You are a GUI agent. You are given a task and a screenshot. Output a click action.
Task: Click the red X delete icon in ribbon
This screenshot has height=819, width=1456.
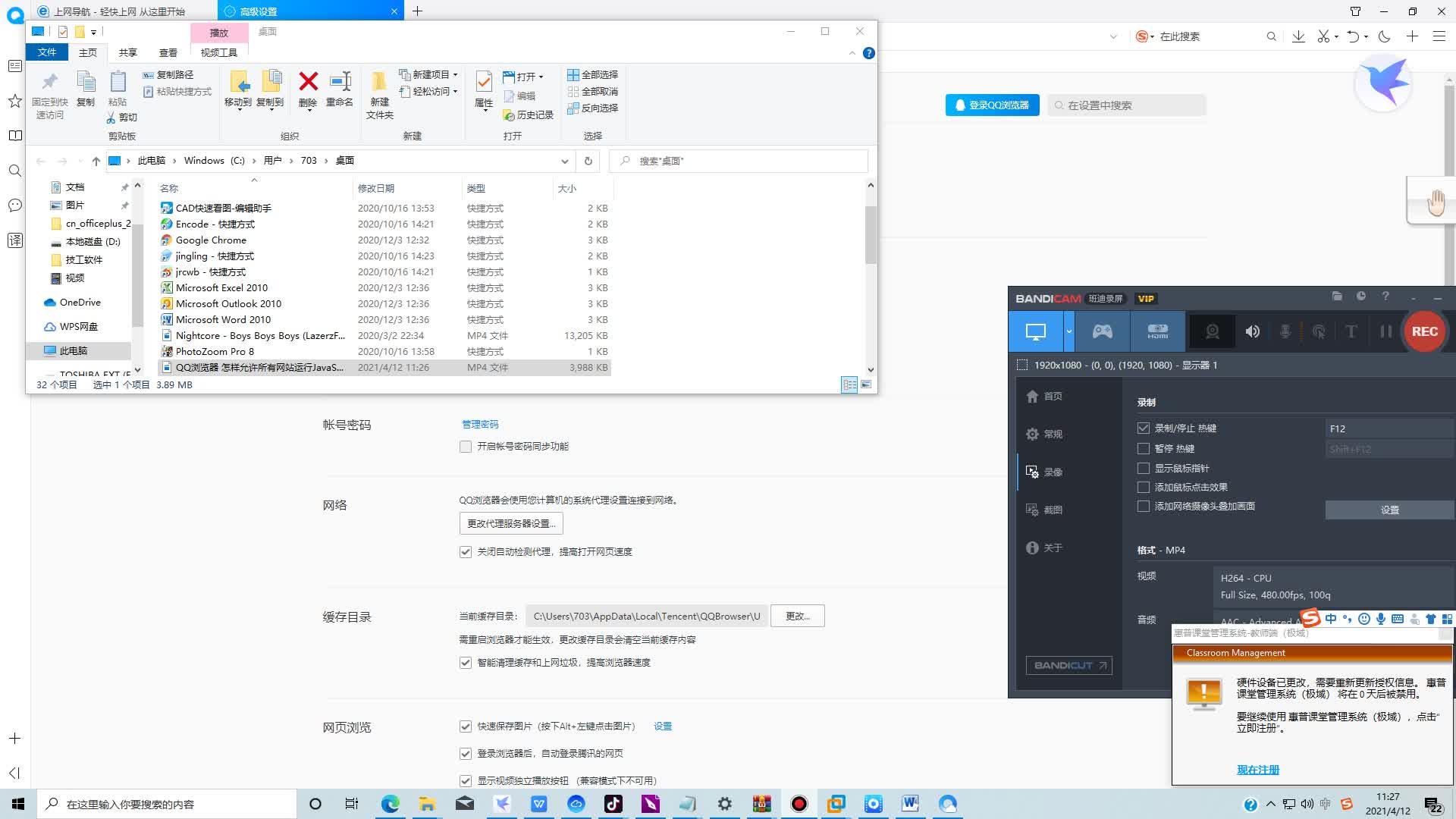point(308,82)
